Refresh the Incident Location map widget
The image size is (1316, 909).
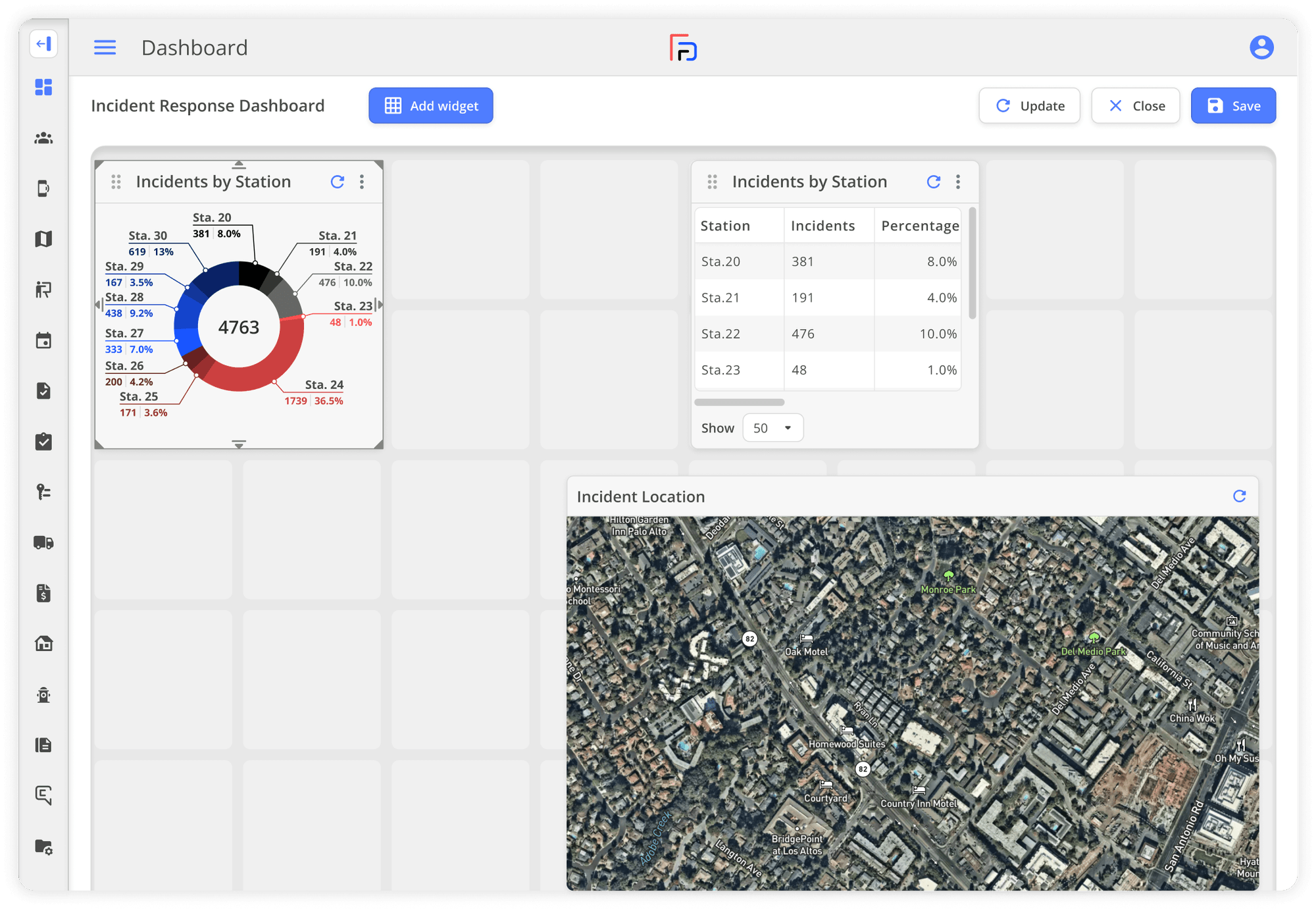click(1240, 496)
